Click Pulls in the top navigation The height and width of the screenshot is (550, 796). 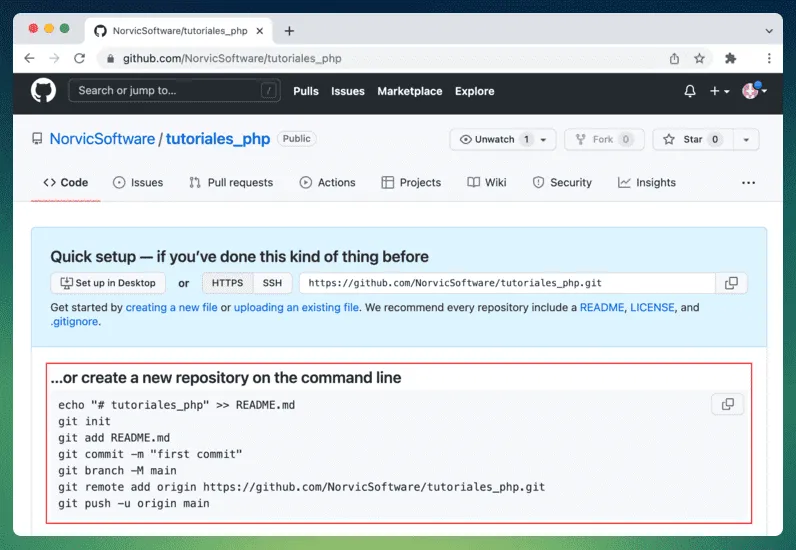click(x=306, y=91)
